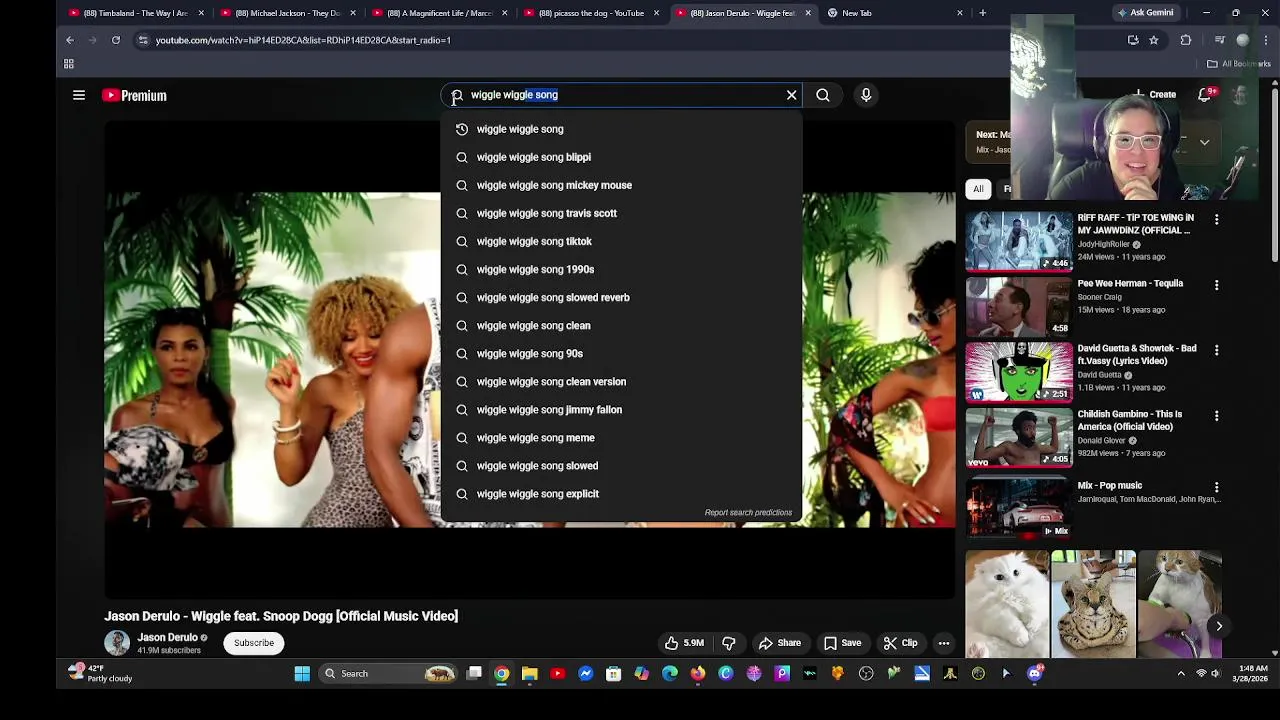1280x720 pixels.
Task: Click Ask Gemini button
Action: (1145, 13)
